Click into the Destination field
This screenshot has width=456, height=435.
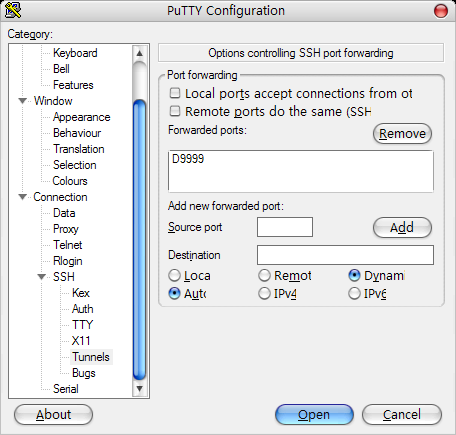coord(345,255)
